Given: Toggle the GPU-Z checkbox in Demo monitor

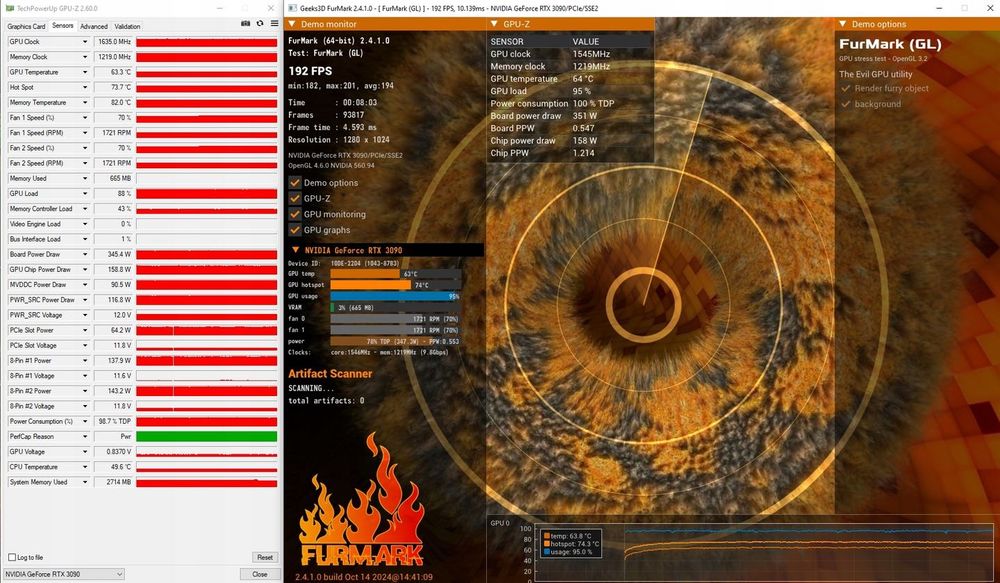Looking at the screenshot, I should tap(295, 198).
